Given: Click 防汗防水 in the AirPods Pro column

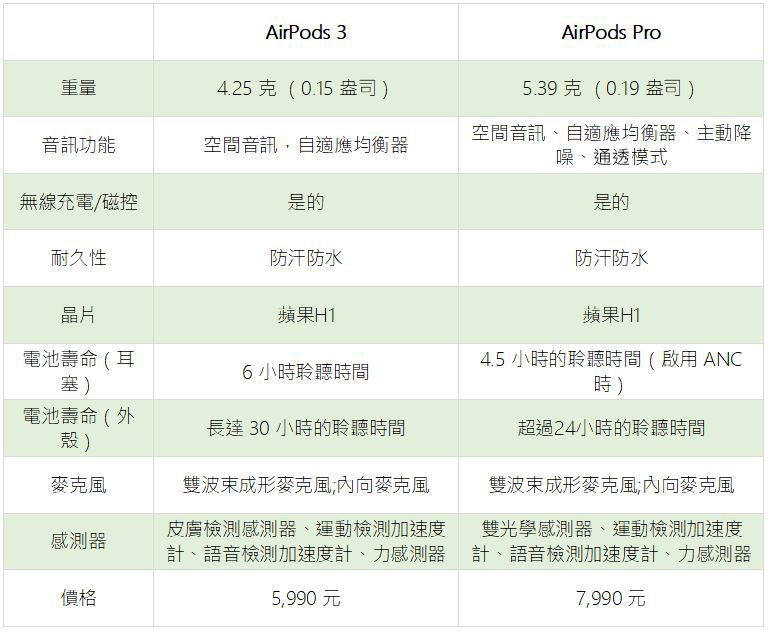Looking at the screenshot, I should (611, 258).
